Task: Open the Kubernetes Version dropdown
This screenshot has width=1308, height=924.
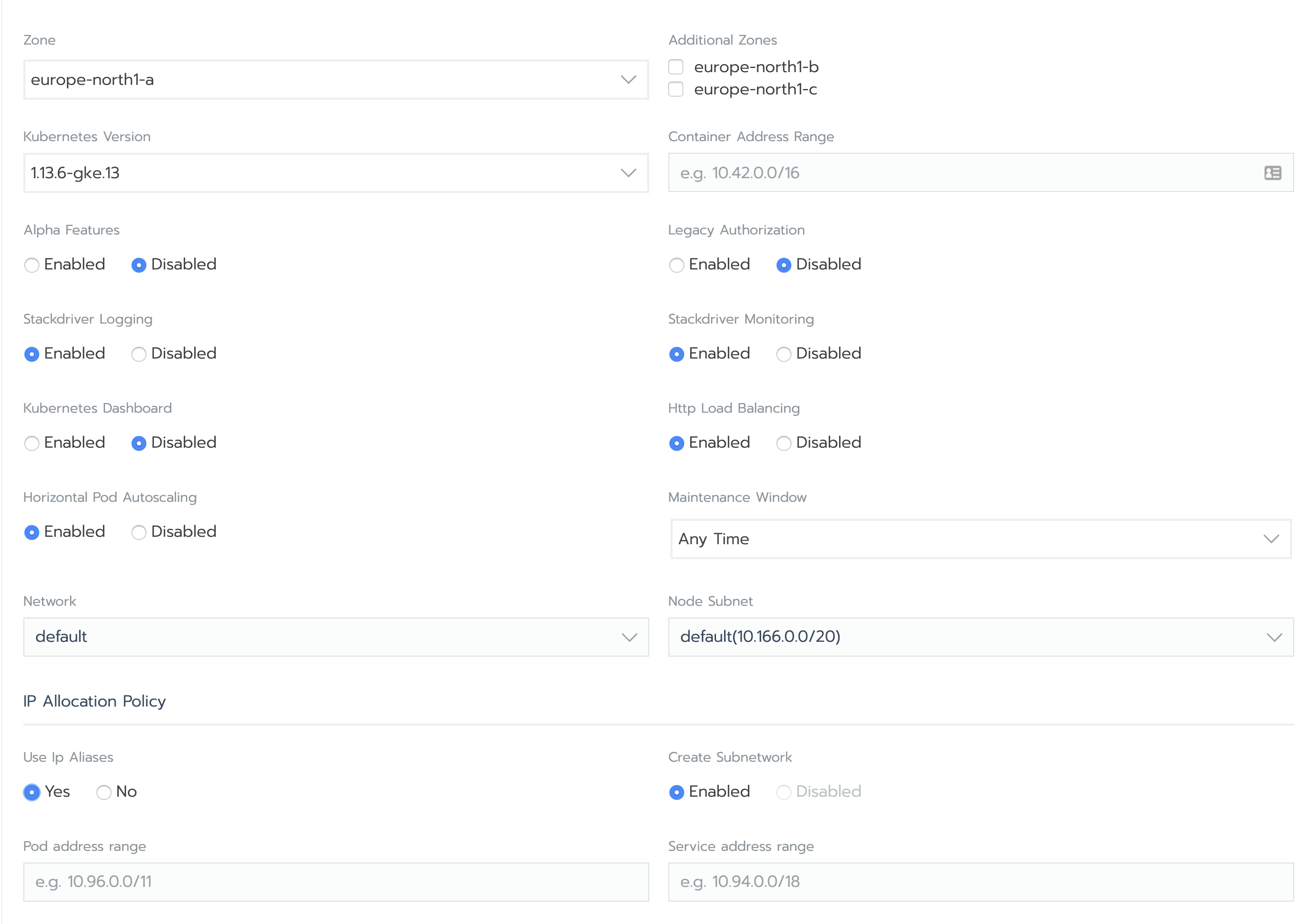Action: click(627, 173)
